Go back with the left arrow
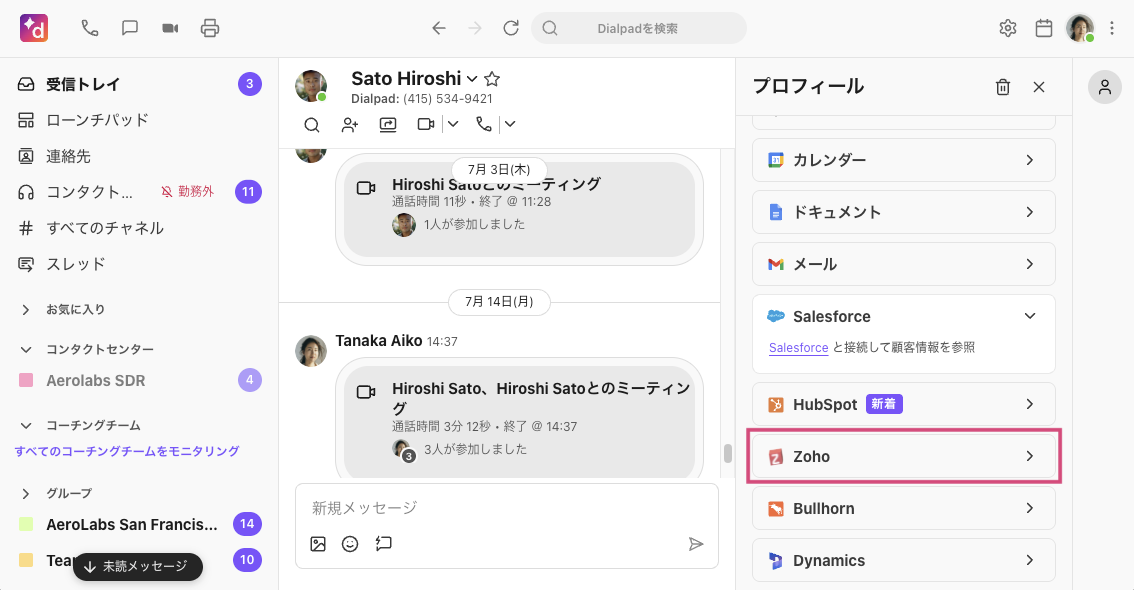 (x=439, y=28)
